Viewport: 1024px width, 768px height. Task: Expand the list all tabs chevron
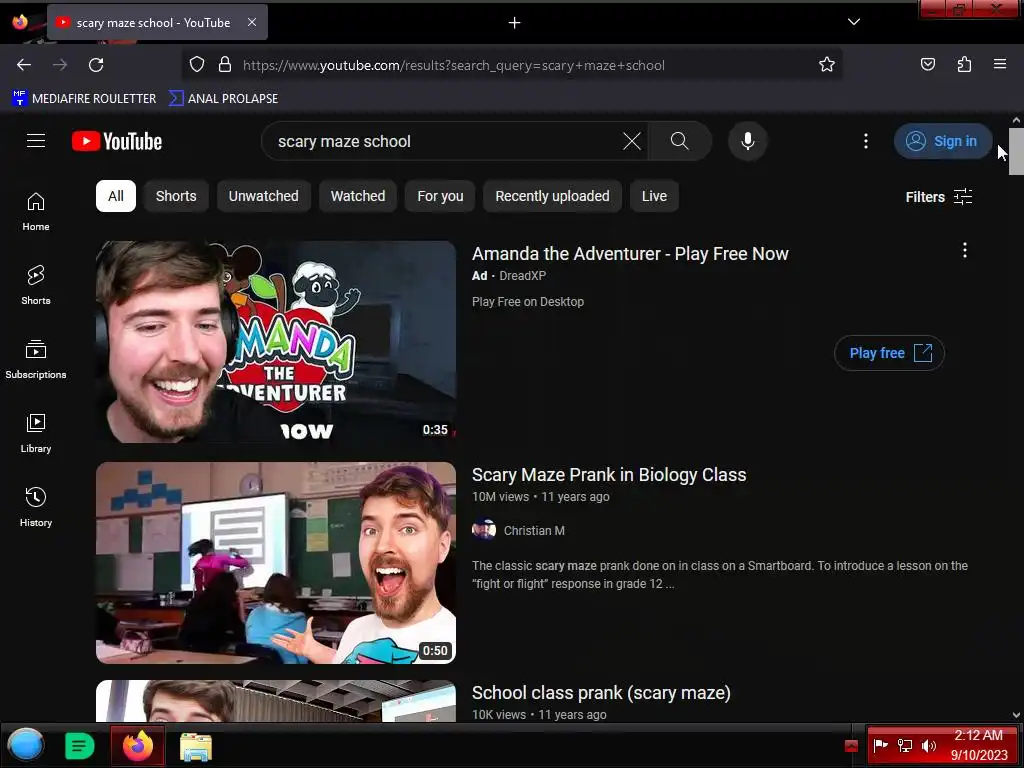854,22
